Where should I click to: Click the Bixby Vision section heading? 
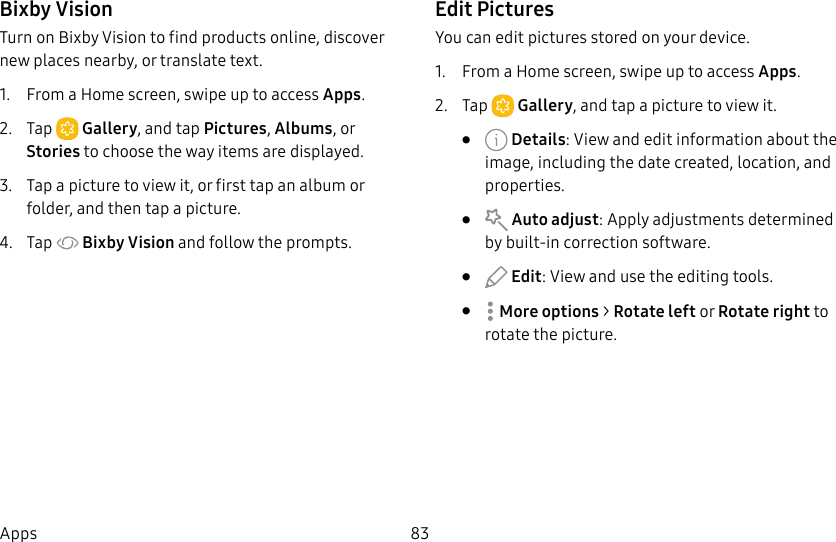(x=56, y=10)
